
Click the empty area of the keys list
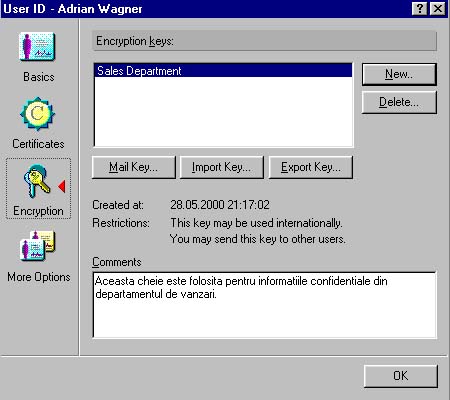[x=223, y=112]
